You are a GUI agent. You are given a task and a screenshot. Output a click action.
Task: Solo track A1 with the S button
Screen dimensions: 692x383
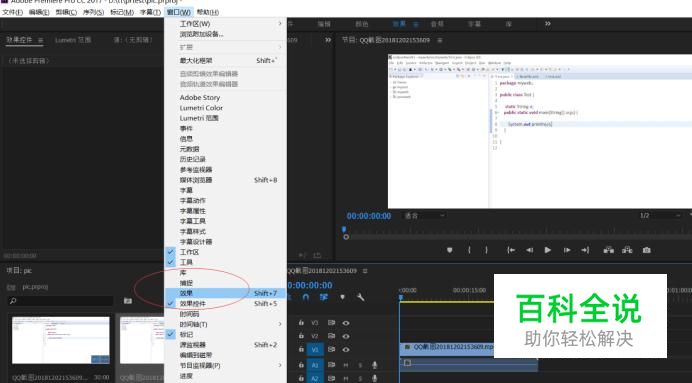tap(360, 365)
